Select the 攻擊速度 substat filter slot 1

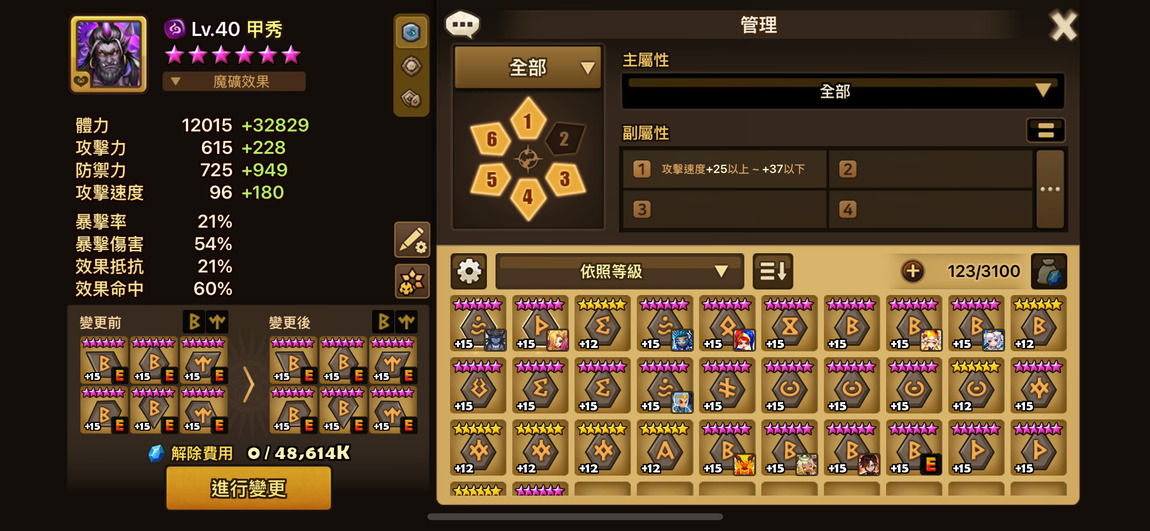(x=725, y=169)
